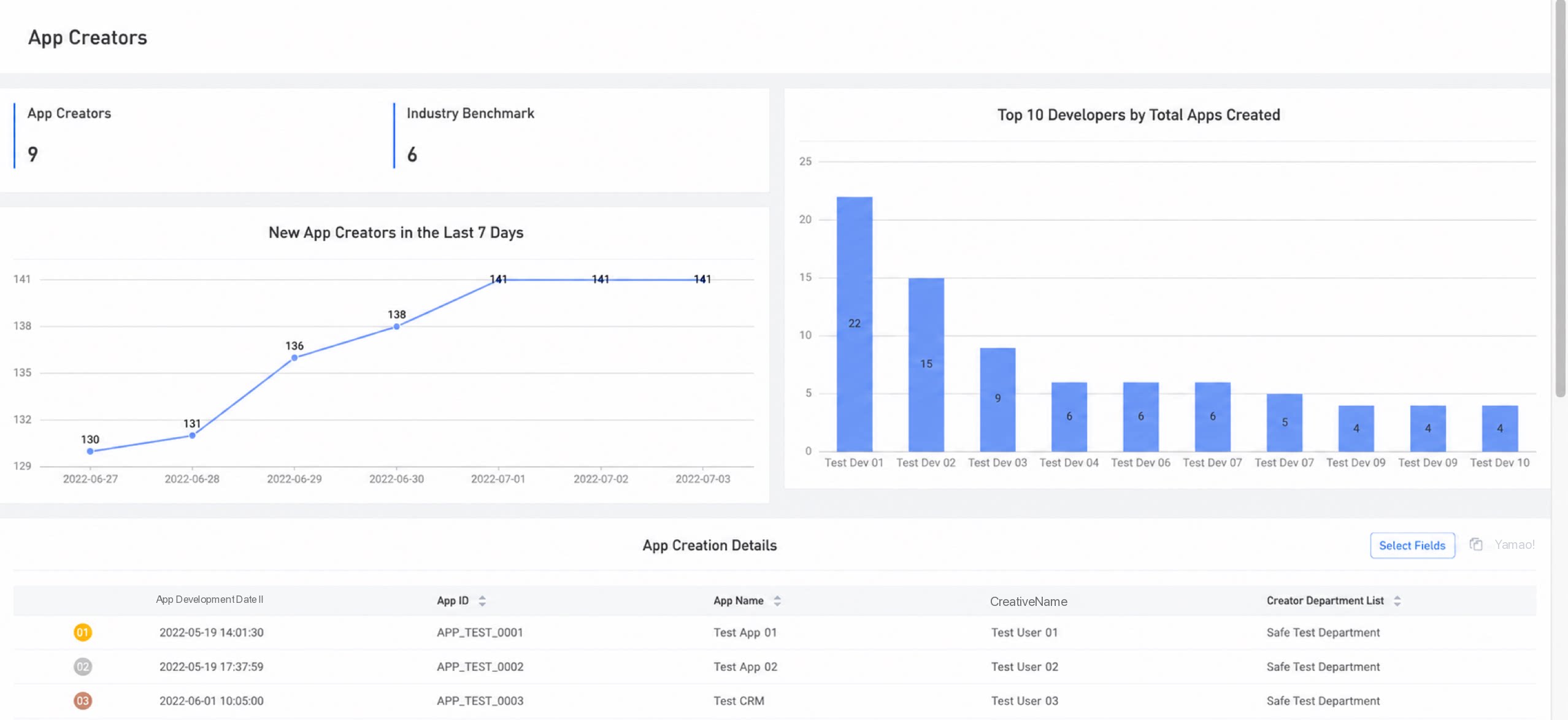Sort table by App ID arrows
This screenshot has width=1568, height=720.
click(482, 601)
